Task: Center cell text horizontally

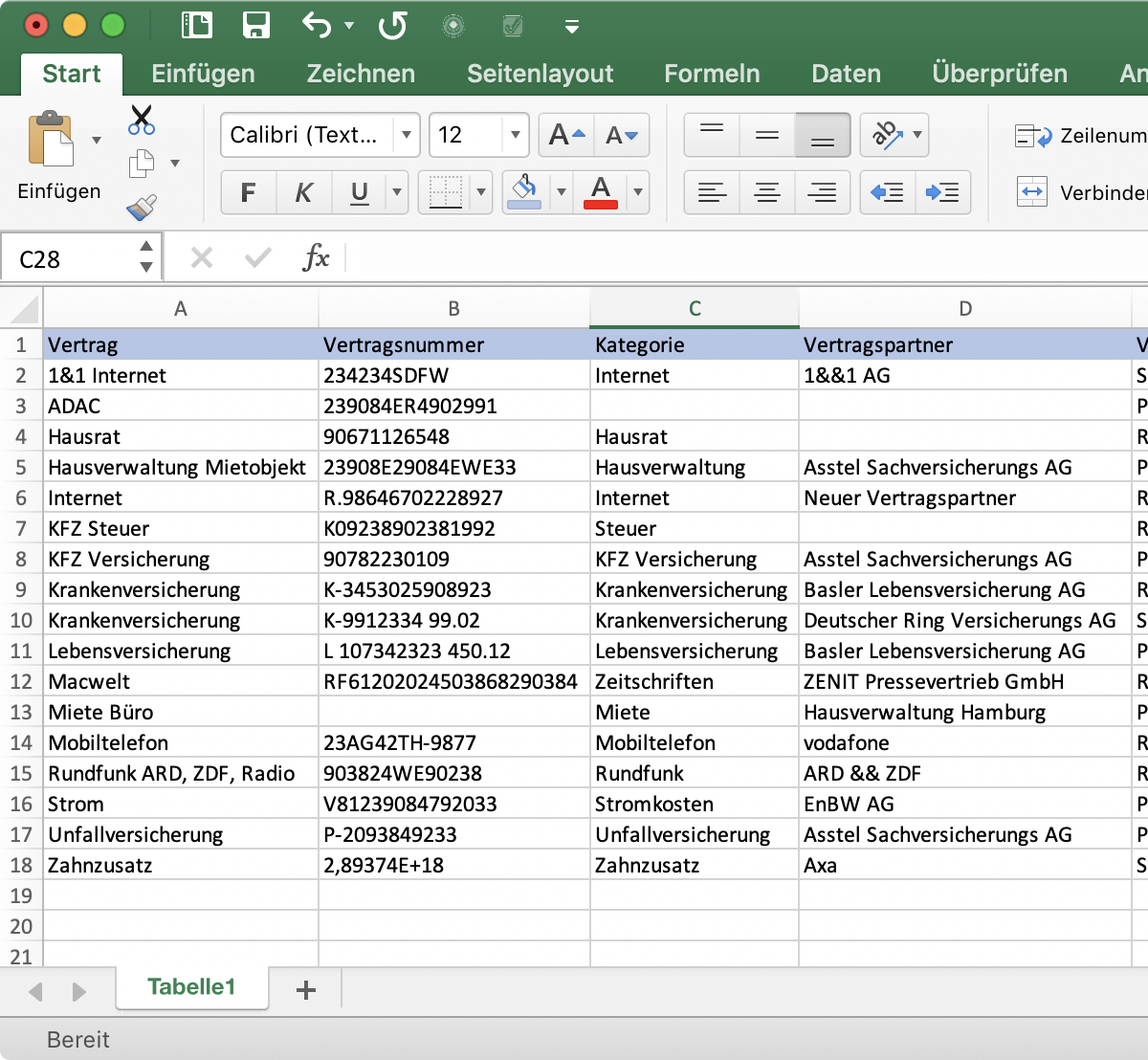Action: [x=767, y=192]
